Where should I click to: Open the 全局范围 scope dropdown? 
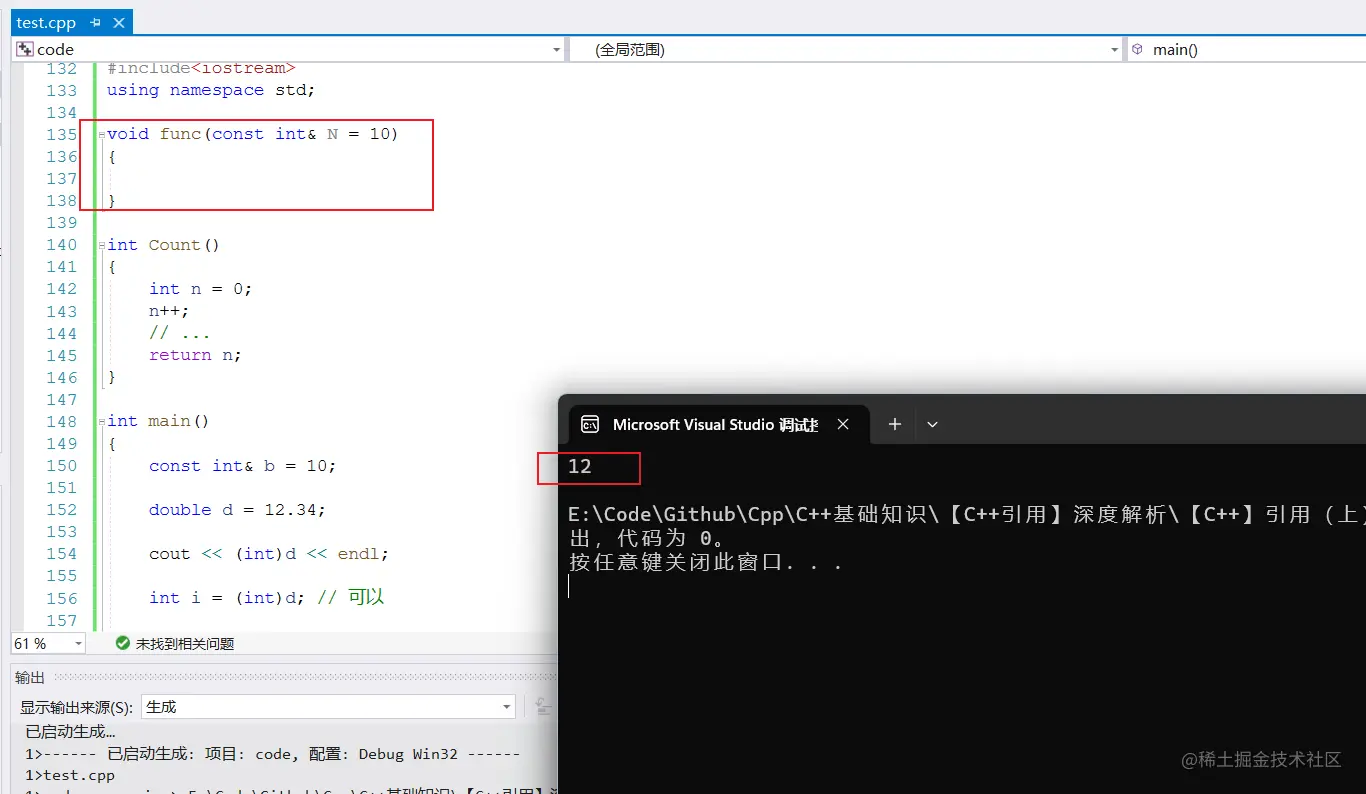tap(1115, 49)
